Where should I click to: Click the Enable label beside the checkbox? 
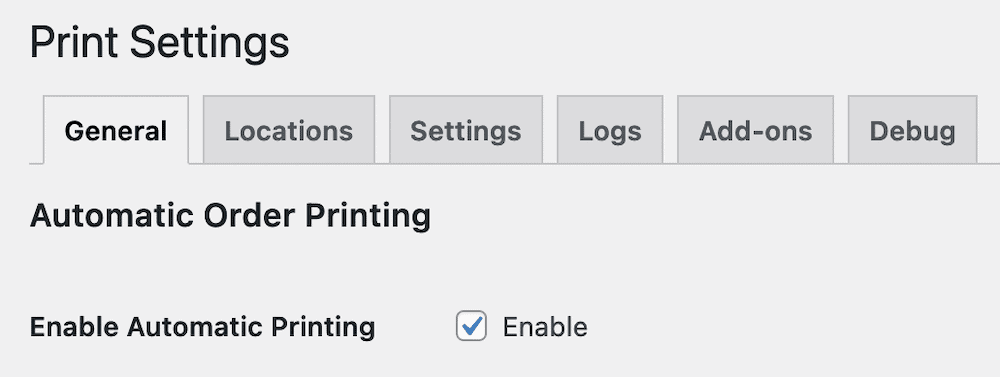coord(545,327)
